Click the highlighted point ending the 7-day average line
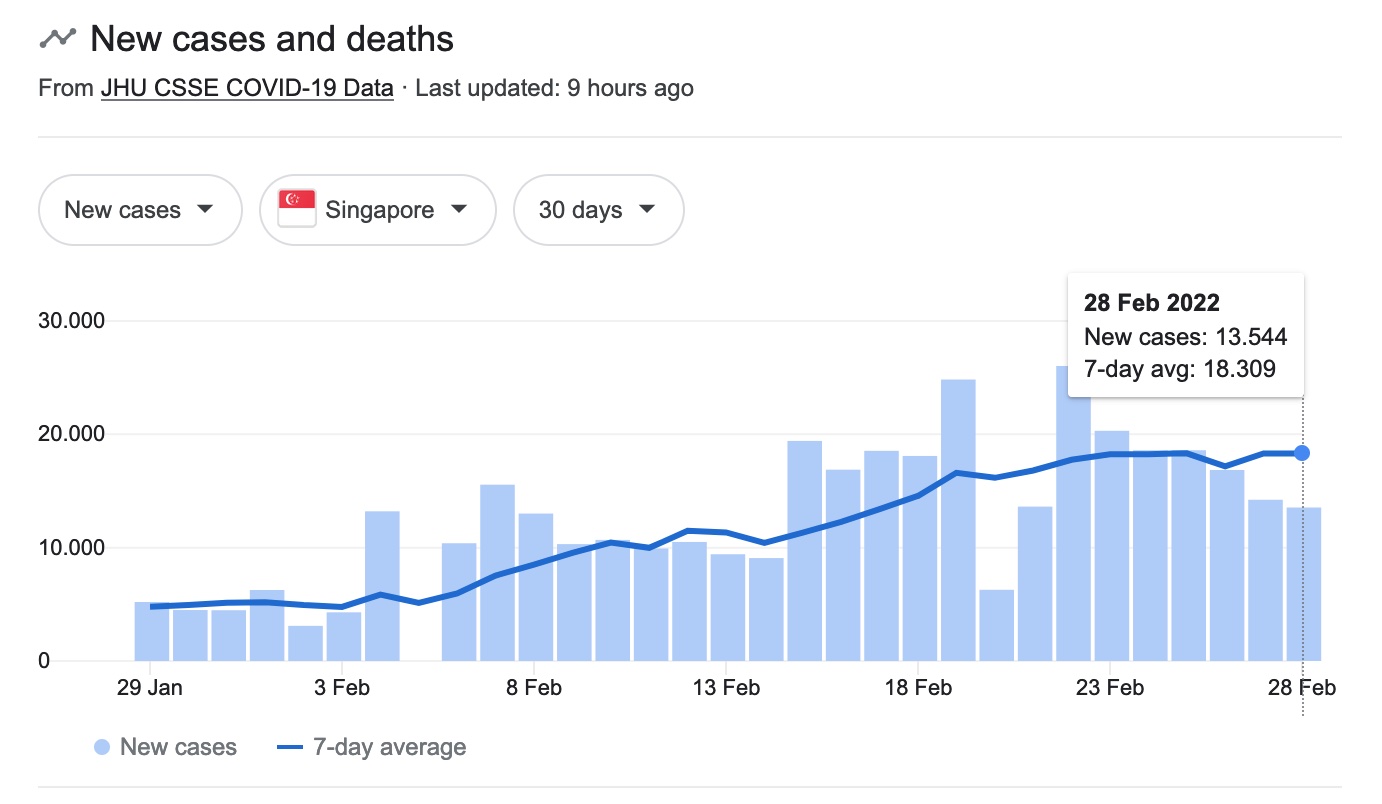Screen dimensions: 1382x804 coord(1302,453)
